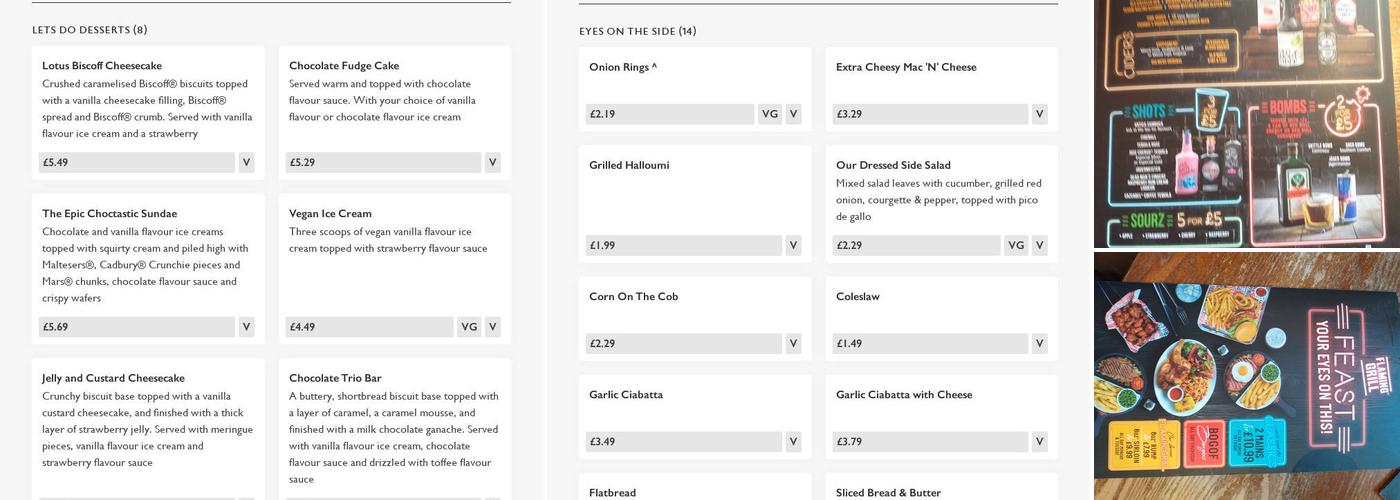Click the £5.69 price for Choctastic Sundae
Screen dimensions: 1400x500
pyautogui.click(x=137, y=327)
